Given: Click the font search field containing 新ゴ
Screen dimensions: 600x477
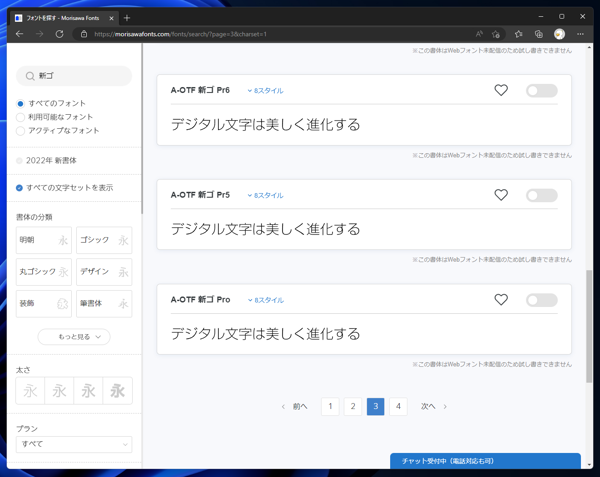Looking at the screenshot, I should tap(74, 76).
